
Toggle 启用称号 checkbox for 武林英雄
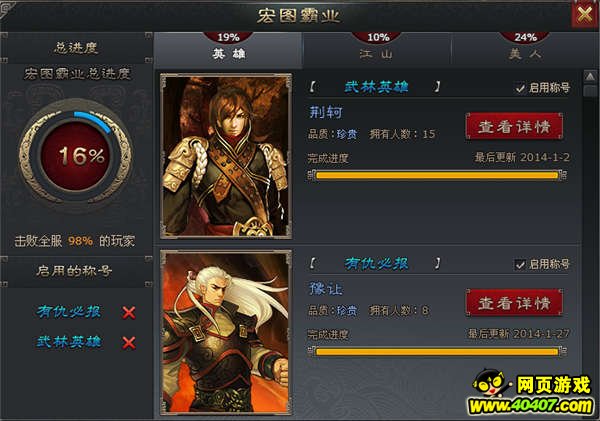[520, 88]
